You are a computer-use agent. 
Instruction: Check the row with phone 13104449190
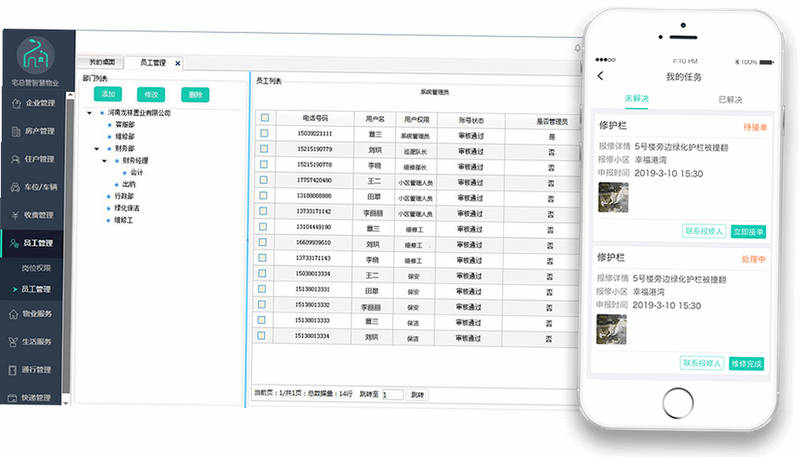coord(263,226)
